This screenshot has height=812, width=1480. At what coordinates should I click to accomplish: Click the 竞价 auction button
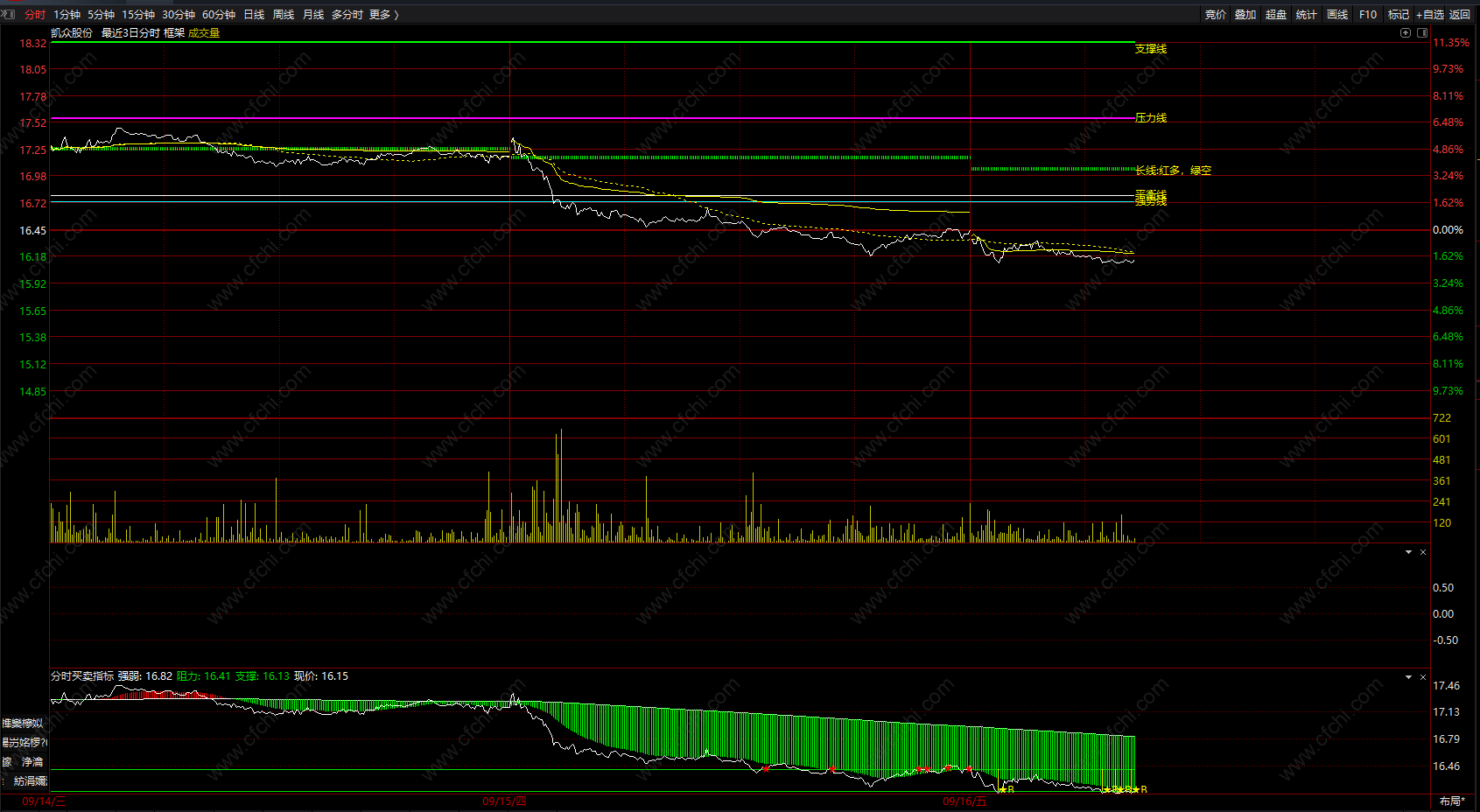[1216, 15]
